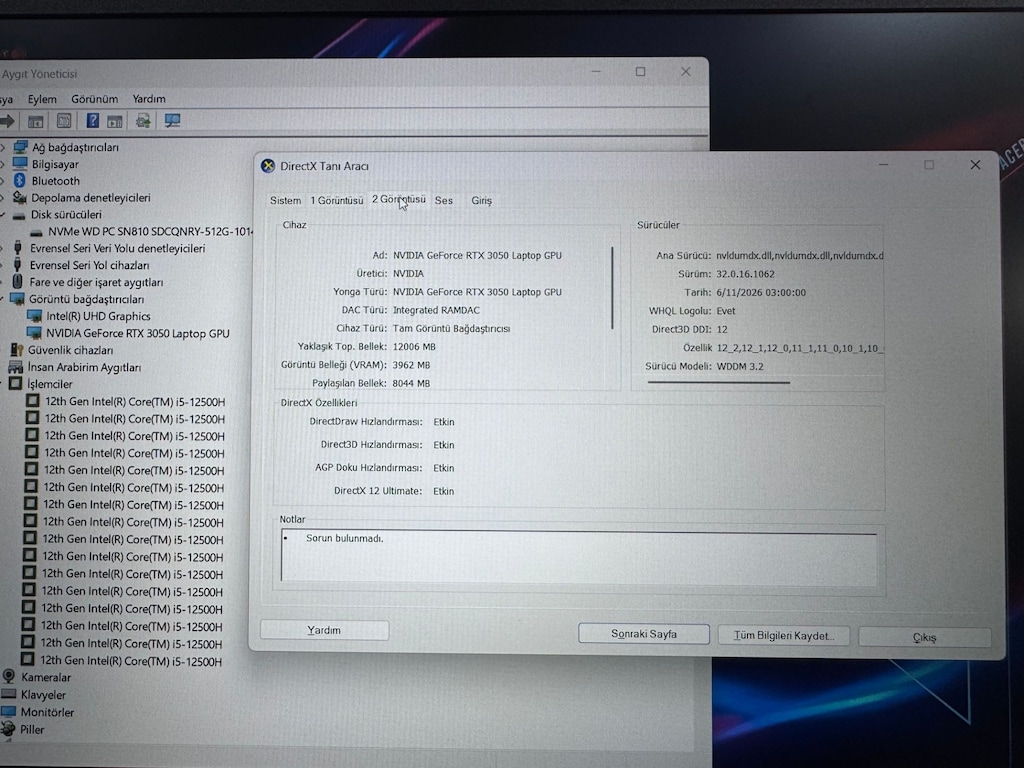Click the Çıkış button
Screen dimensions: 1024x768
pyautogui.click(x=925, y=637)
